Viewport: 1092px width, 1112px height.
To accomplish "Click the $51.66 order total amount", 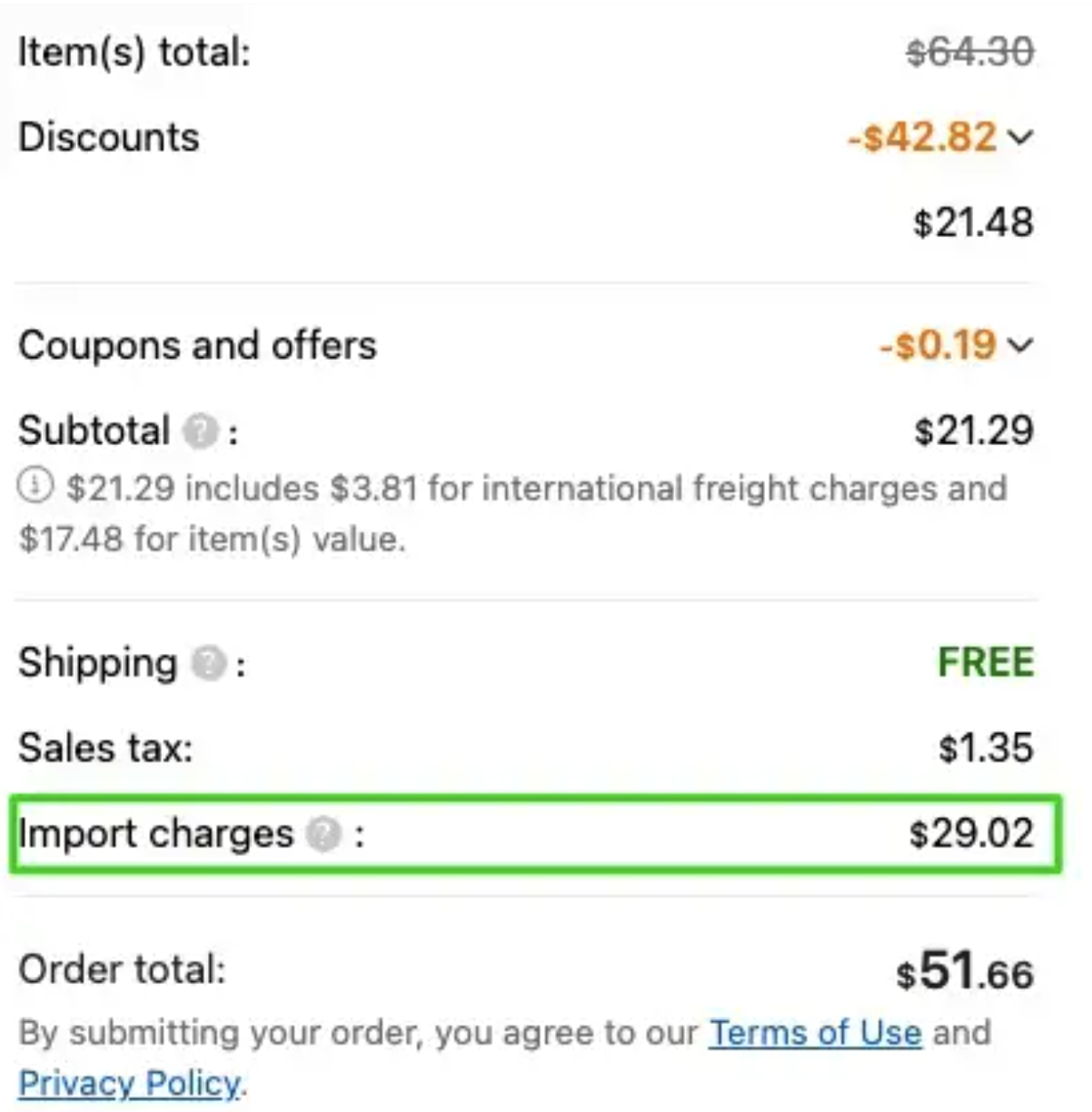I will tap(964, 971).
